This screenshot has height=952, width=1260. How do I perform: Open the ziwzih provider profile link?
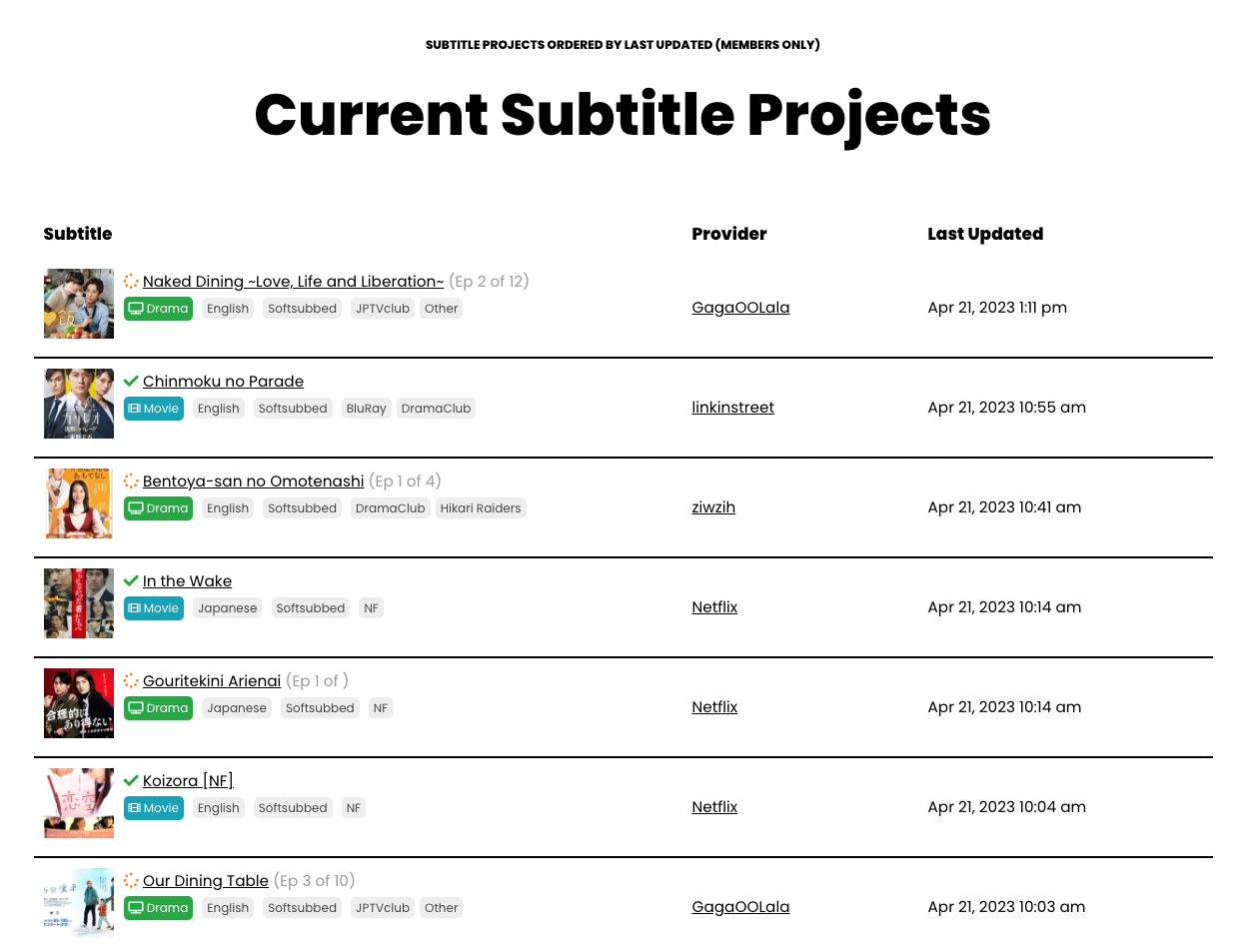pyautogui.click(x=713, y=507)
